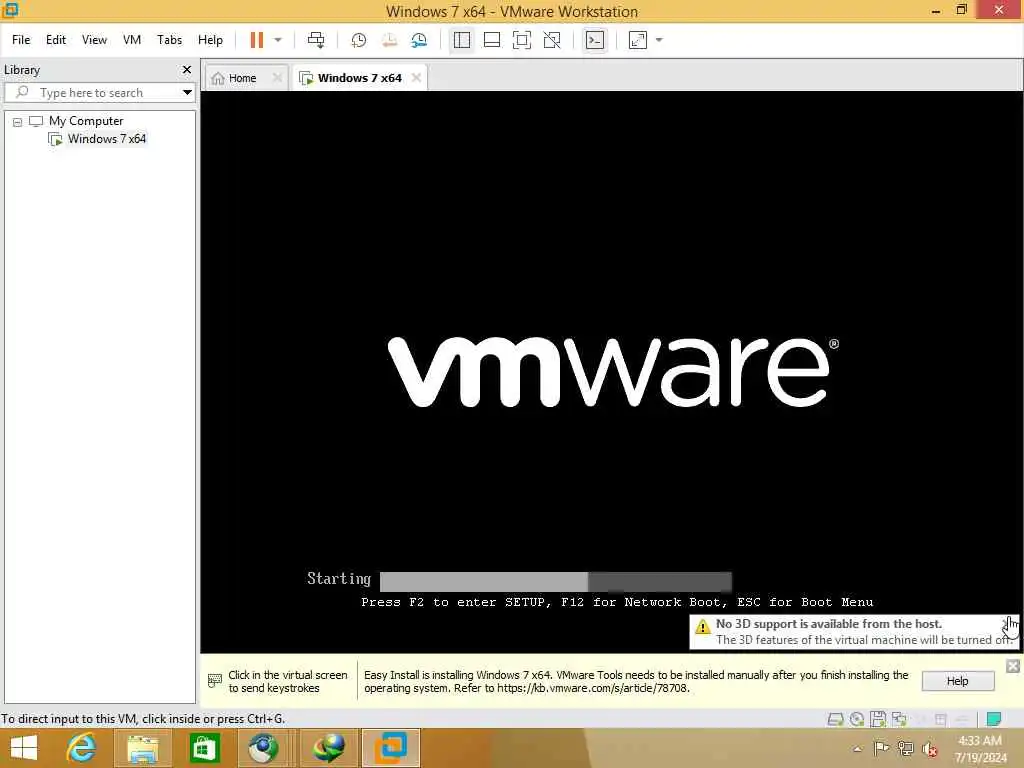Click the Action Center flag icon
The image size is (1024, 768).
tap(881, 748)
